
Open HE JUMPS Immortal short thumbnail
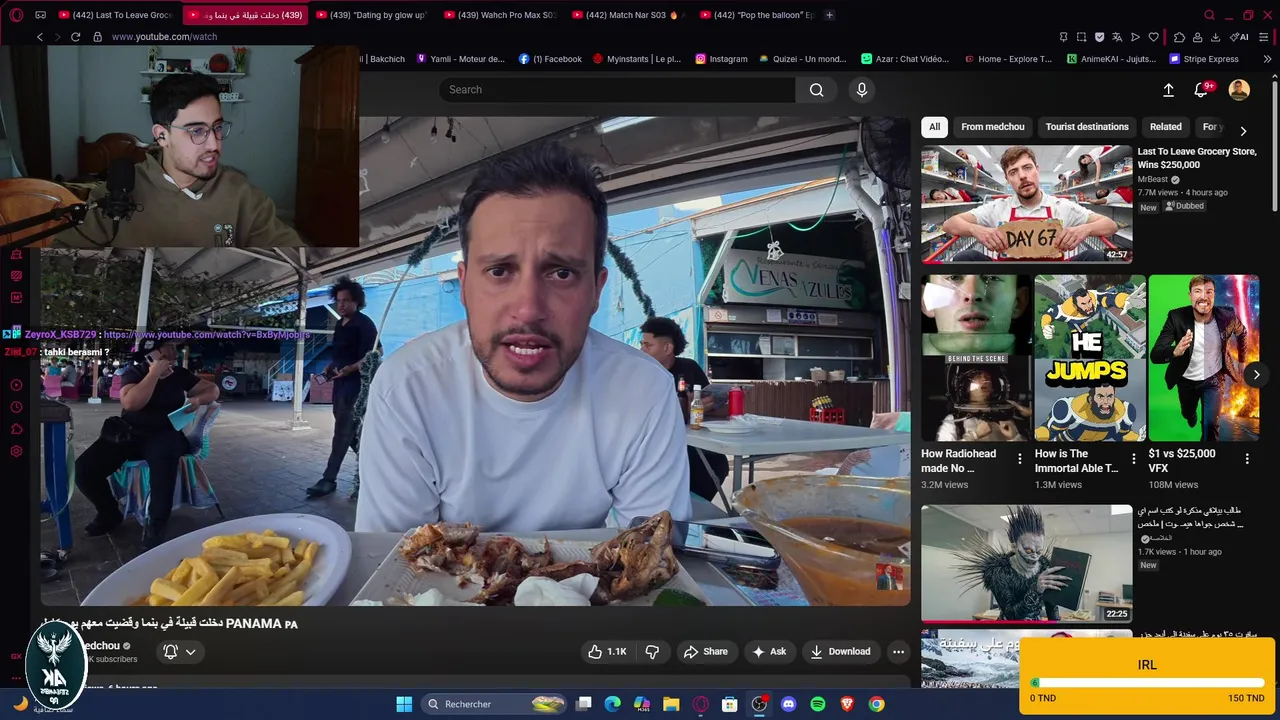point(1090,358)
